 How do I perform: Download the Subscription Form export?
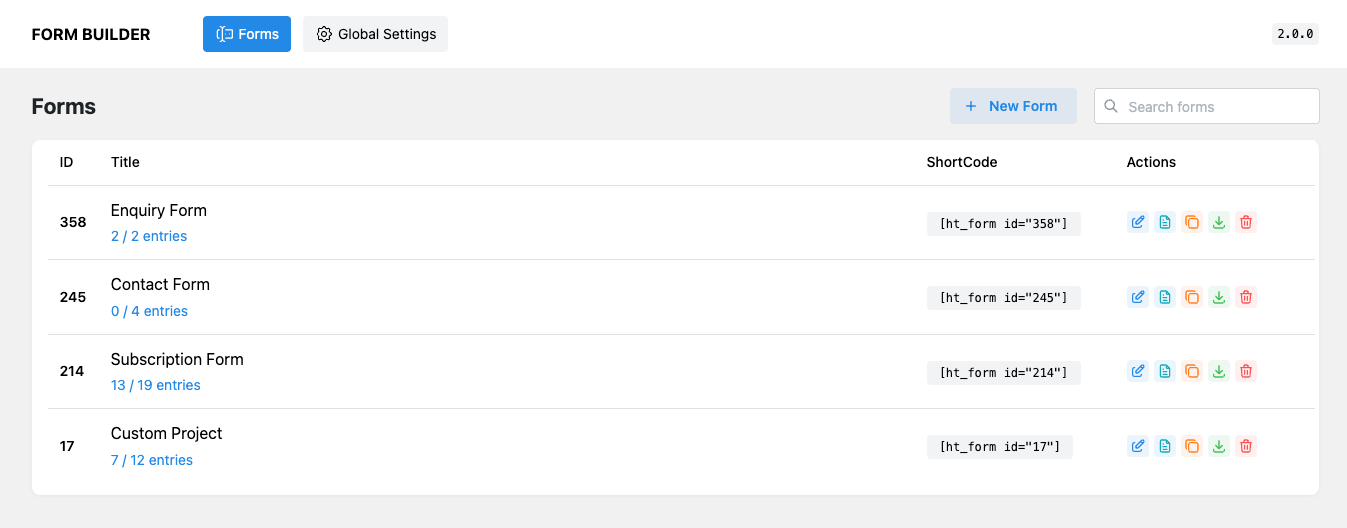pyautogui.click(x=1219, y=371)
